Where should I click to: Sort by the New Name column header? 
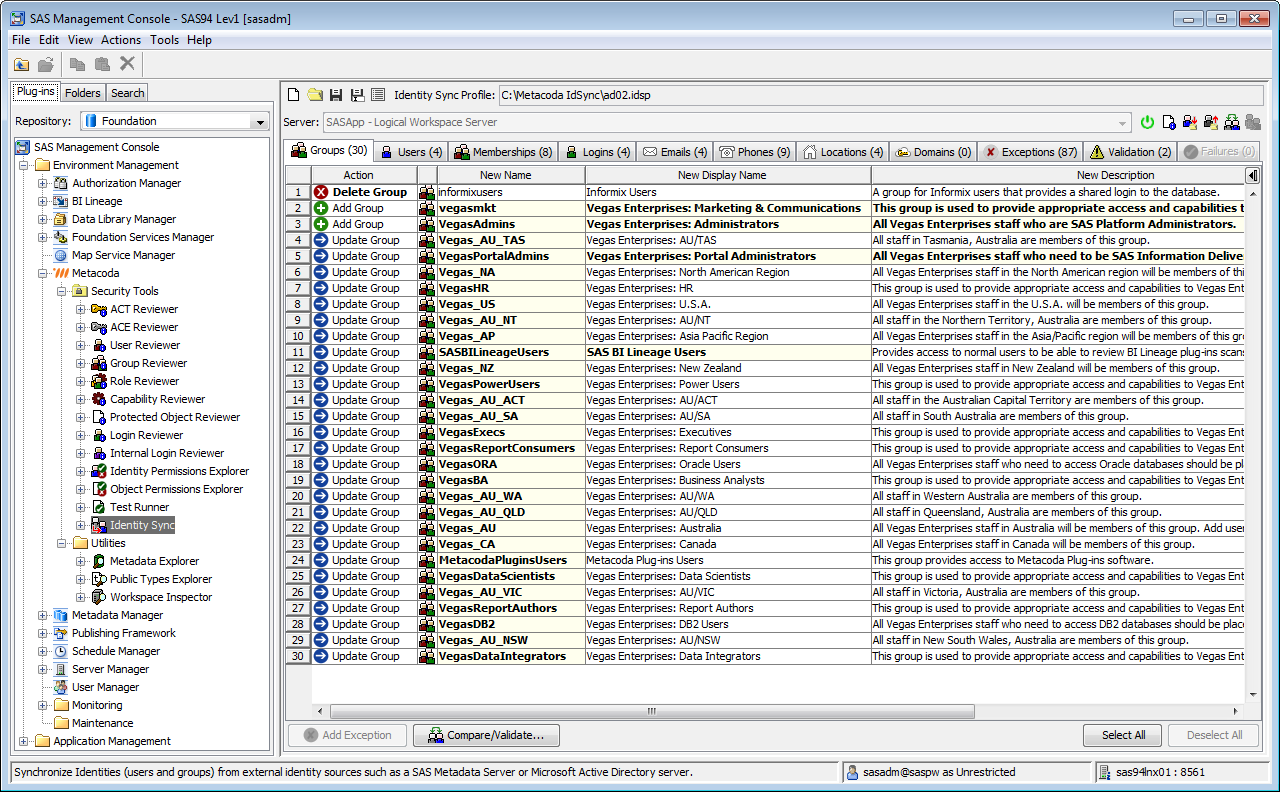pos(511,175)
